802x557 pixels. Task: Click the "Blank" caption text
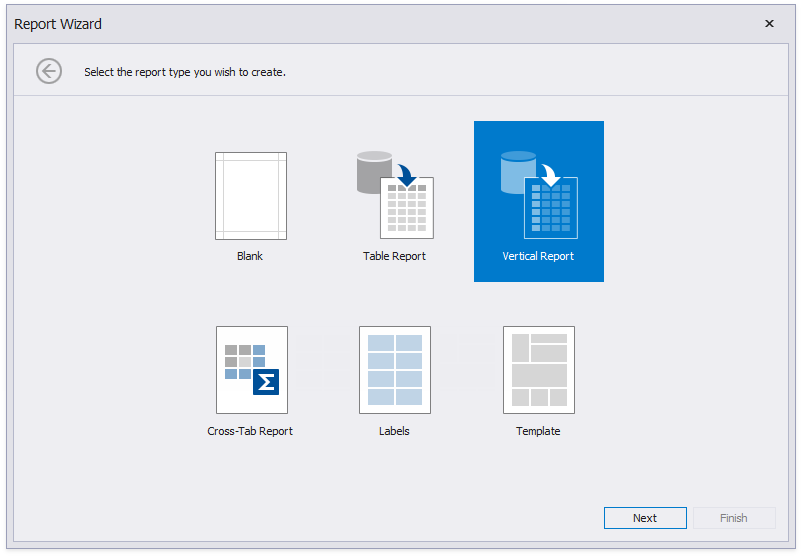coord(250,256)
